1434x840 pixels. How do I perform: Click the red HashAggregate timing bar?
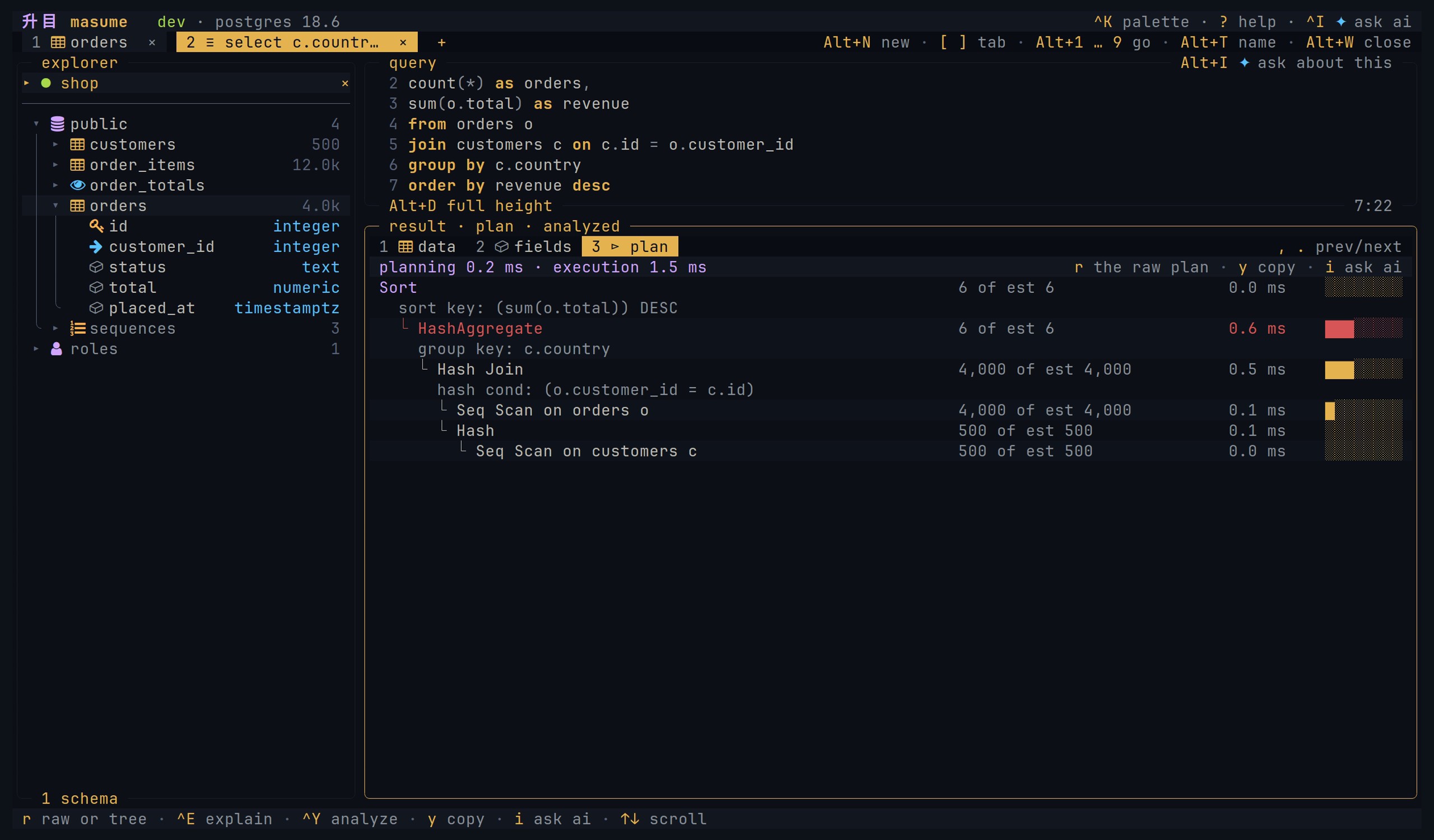pyautogui.click(x=1339, y=329)
